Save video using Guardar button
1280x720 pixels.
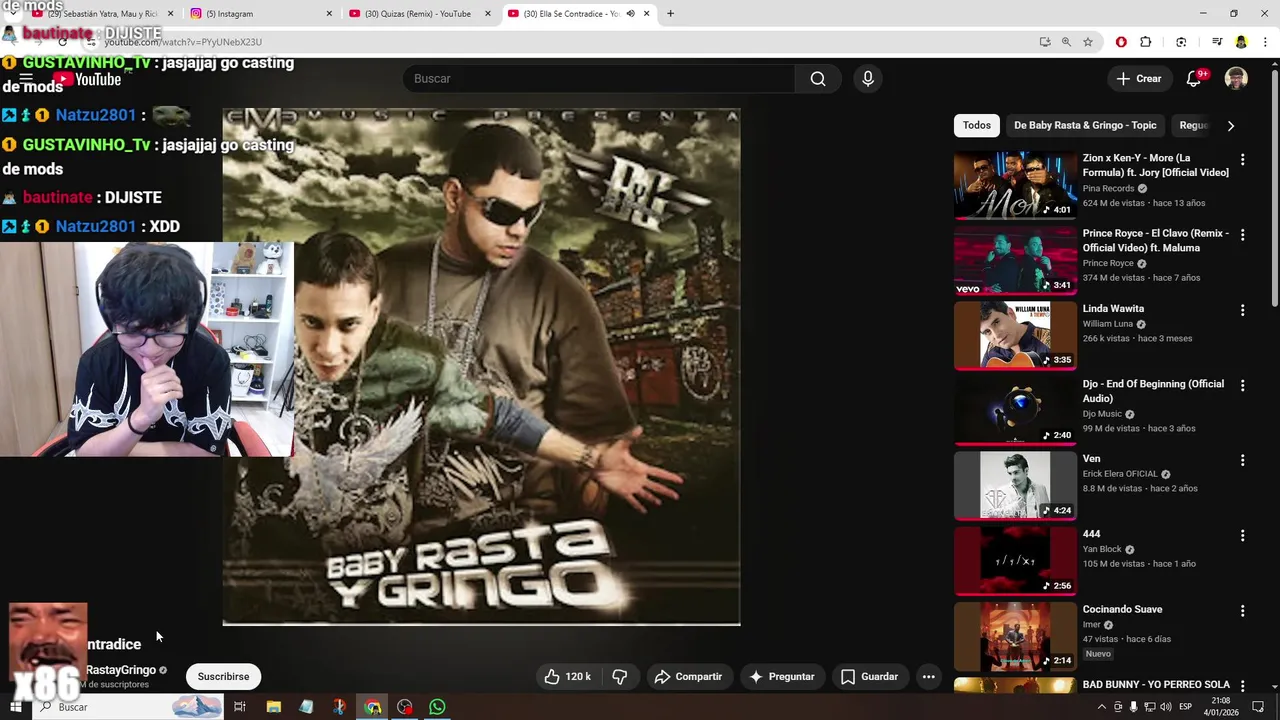click(870, 677)
